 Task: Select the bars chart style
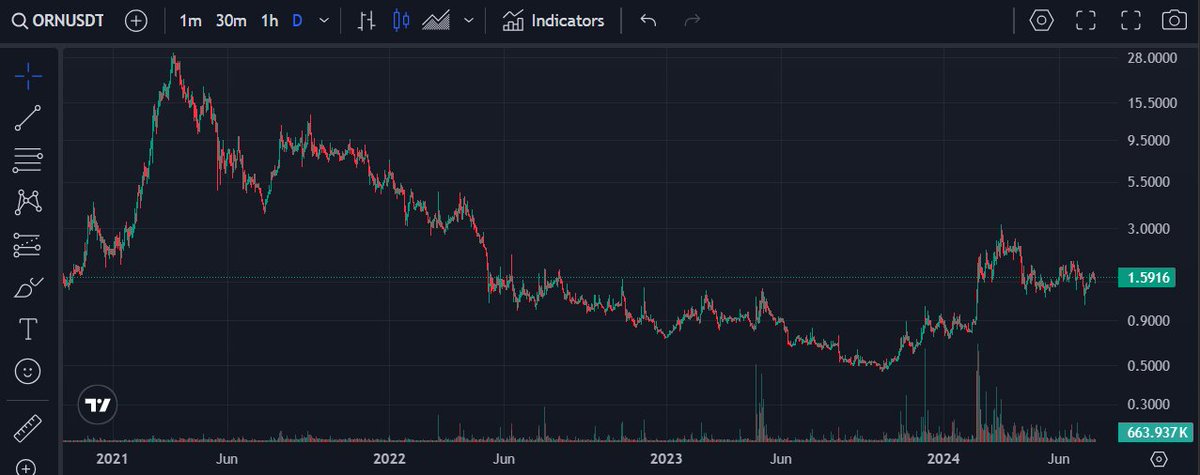coord(367,20)
